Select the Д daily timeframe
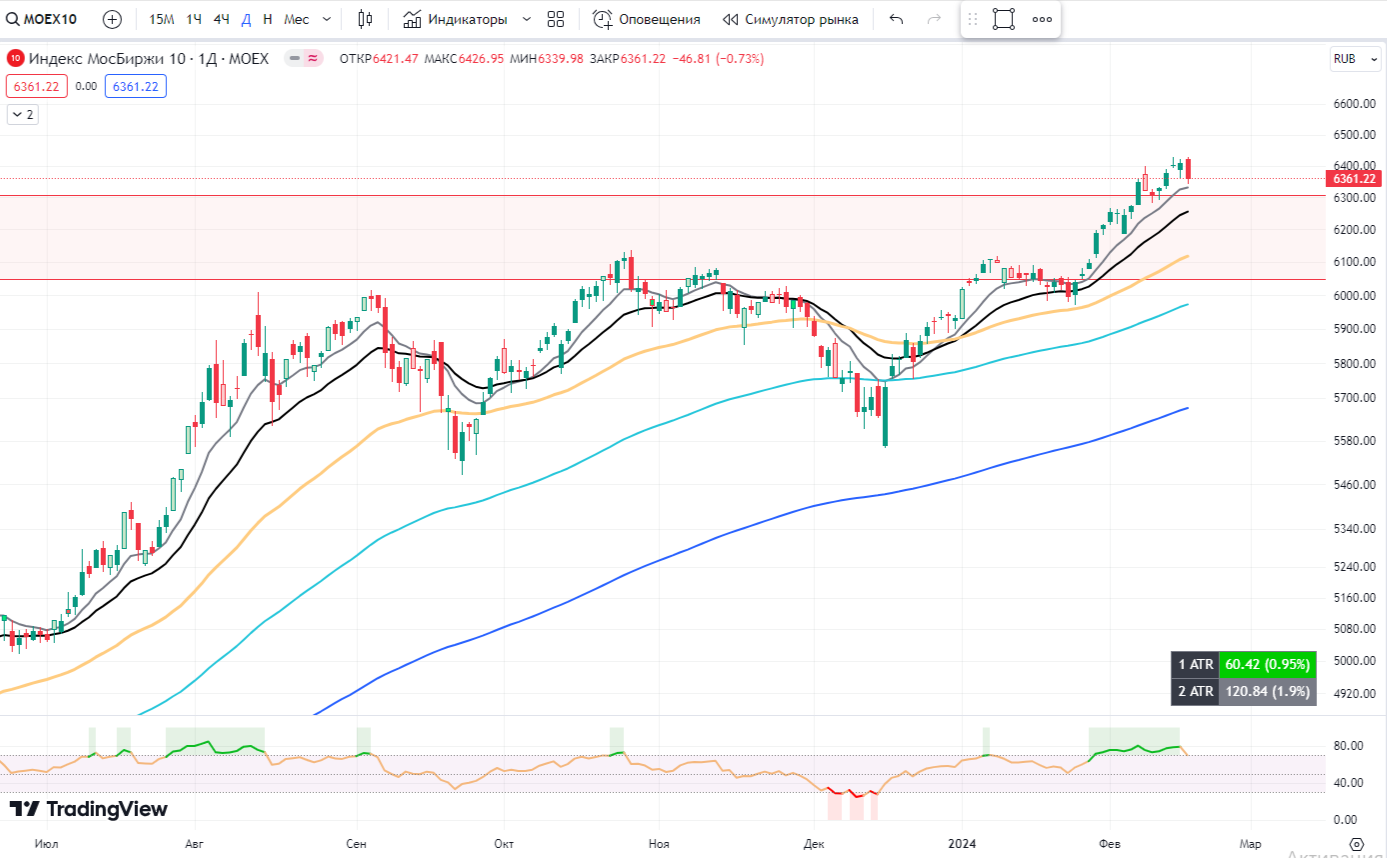 click(x=246, y=19)
